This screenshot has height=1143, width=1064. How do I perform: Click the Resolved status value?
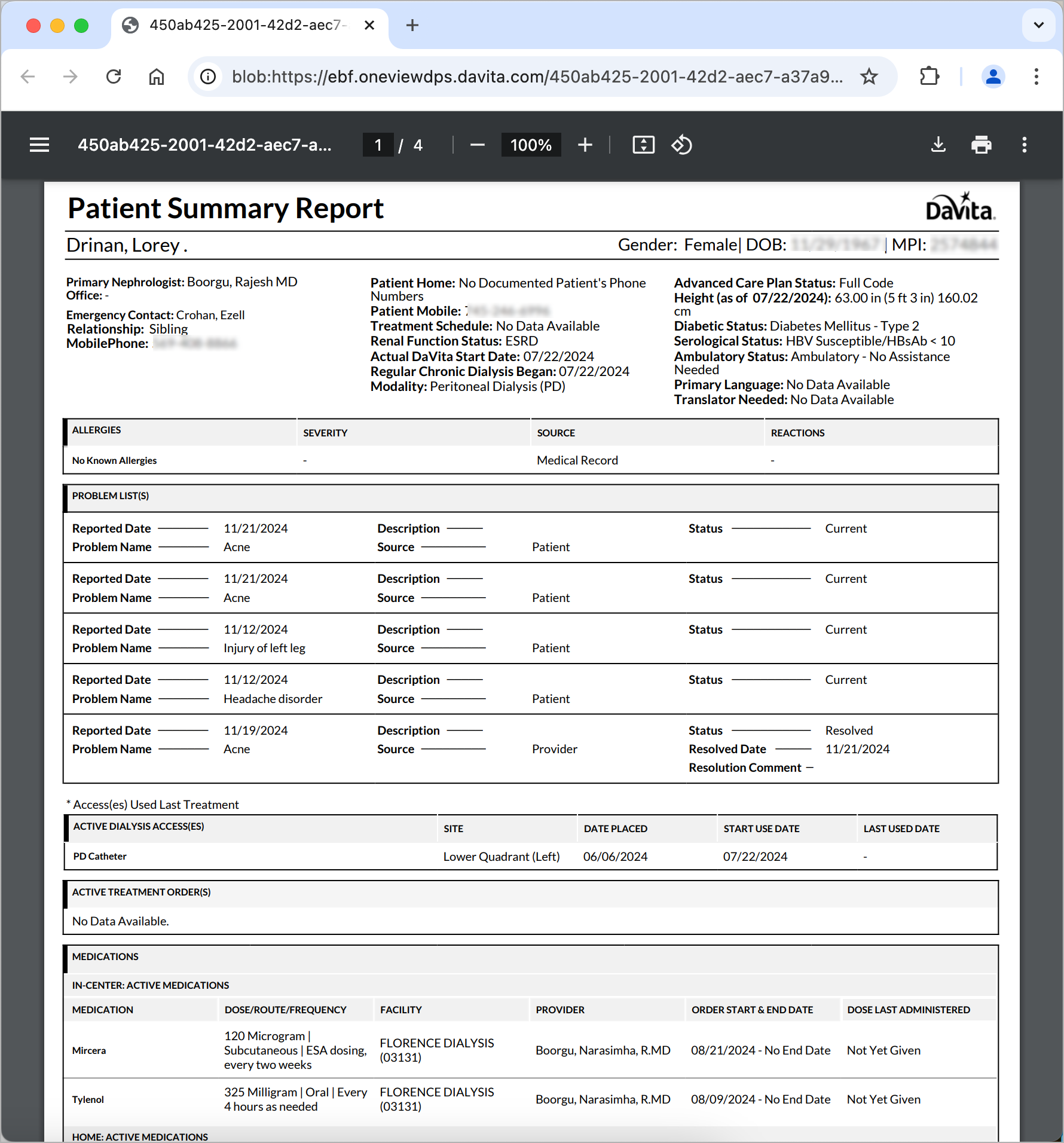click(x=849, y=731)
